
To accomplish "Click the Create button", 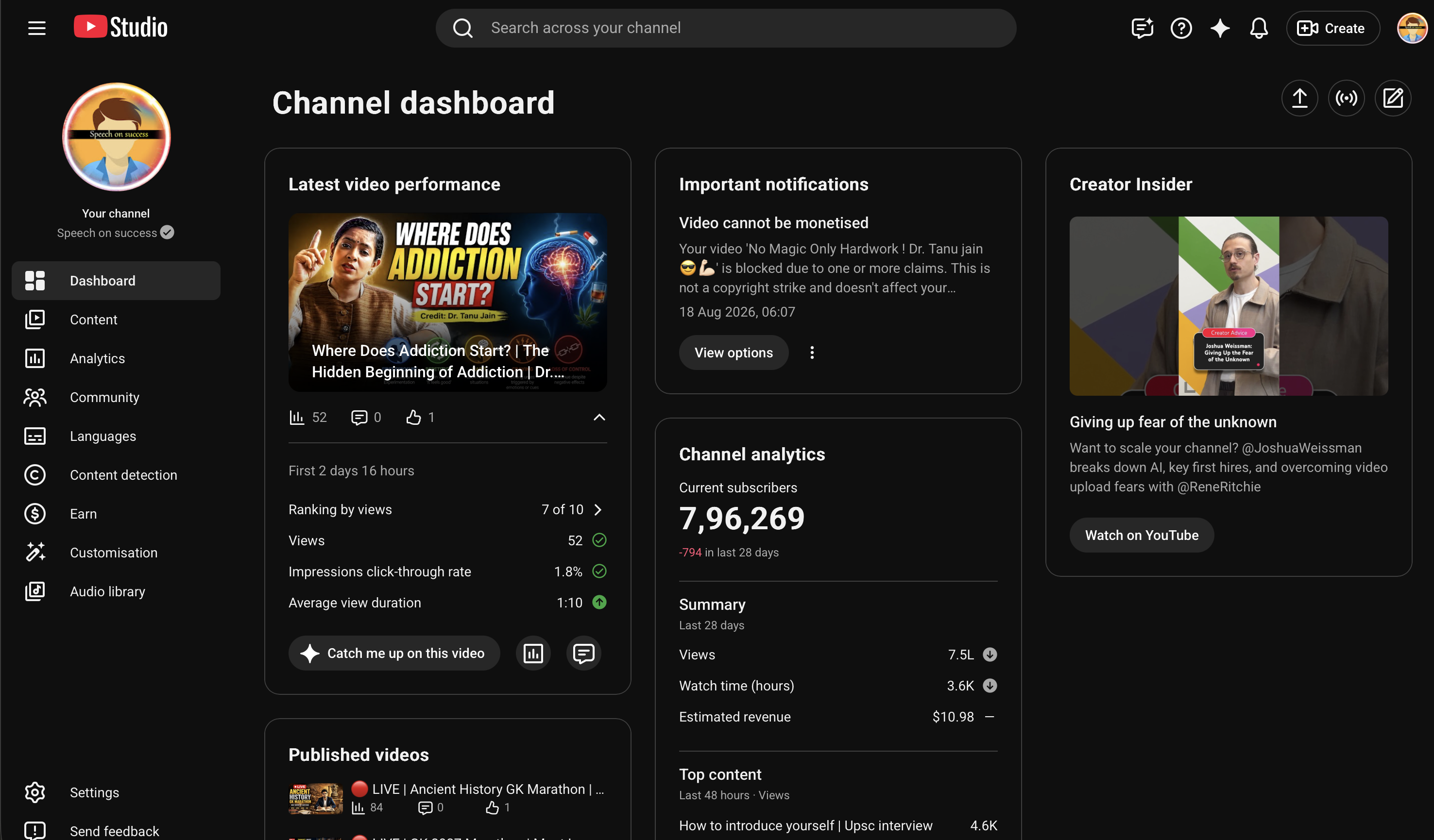I will click(x=1332, y=28).
